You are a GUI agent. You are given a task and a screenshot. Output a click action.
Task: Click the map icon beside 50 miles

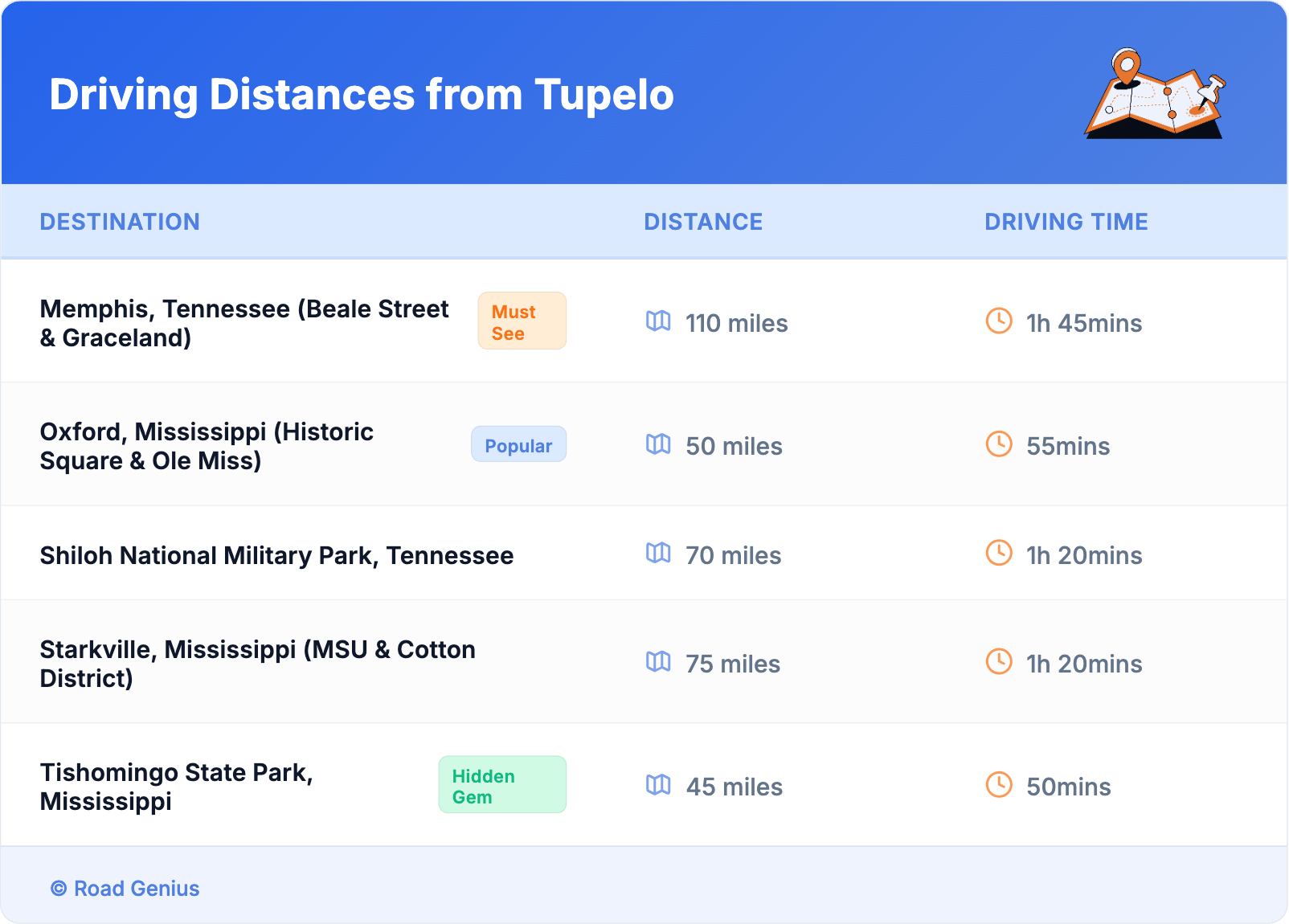(x=658, y=444)
